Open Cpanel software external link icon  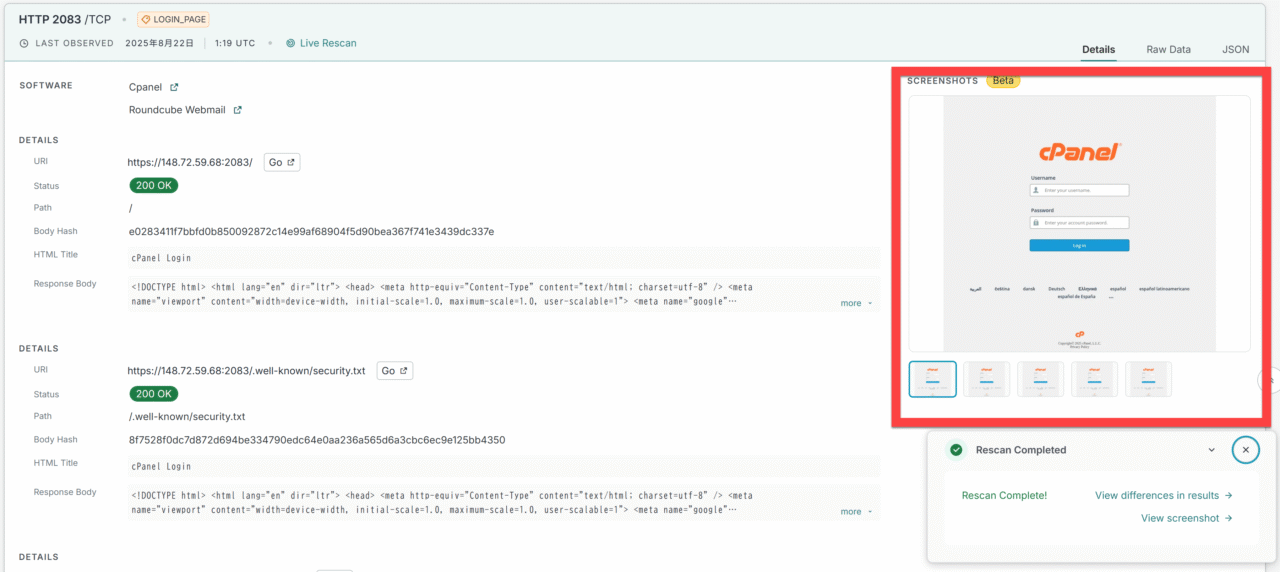pos(174,88)
